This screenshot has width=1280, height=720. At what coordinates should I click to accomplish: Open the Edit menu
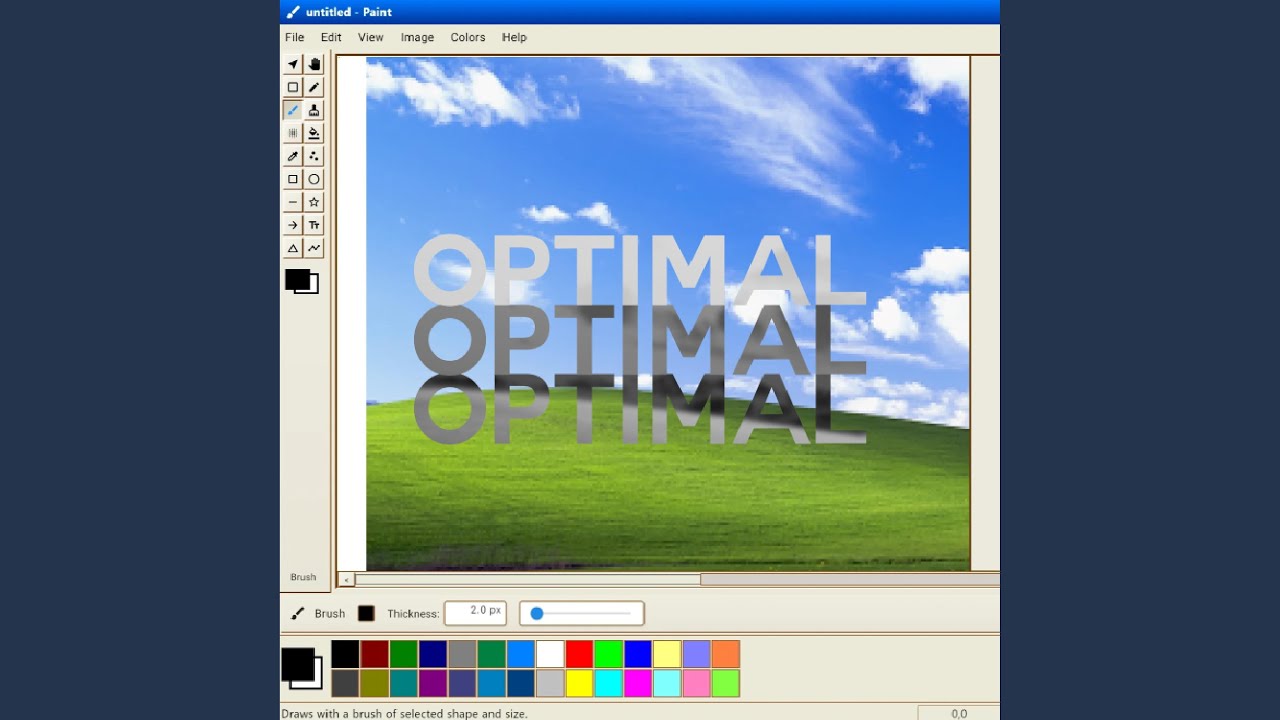click(331, 37)
